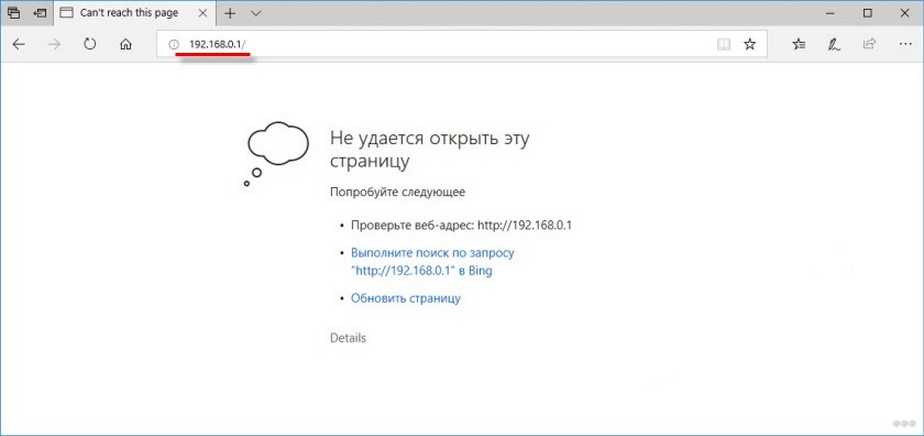Viewport: 924px width, 436px height.
Task: Close the "Can't reach this page" tab
Action: (x=202, y=14)
